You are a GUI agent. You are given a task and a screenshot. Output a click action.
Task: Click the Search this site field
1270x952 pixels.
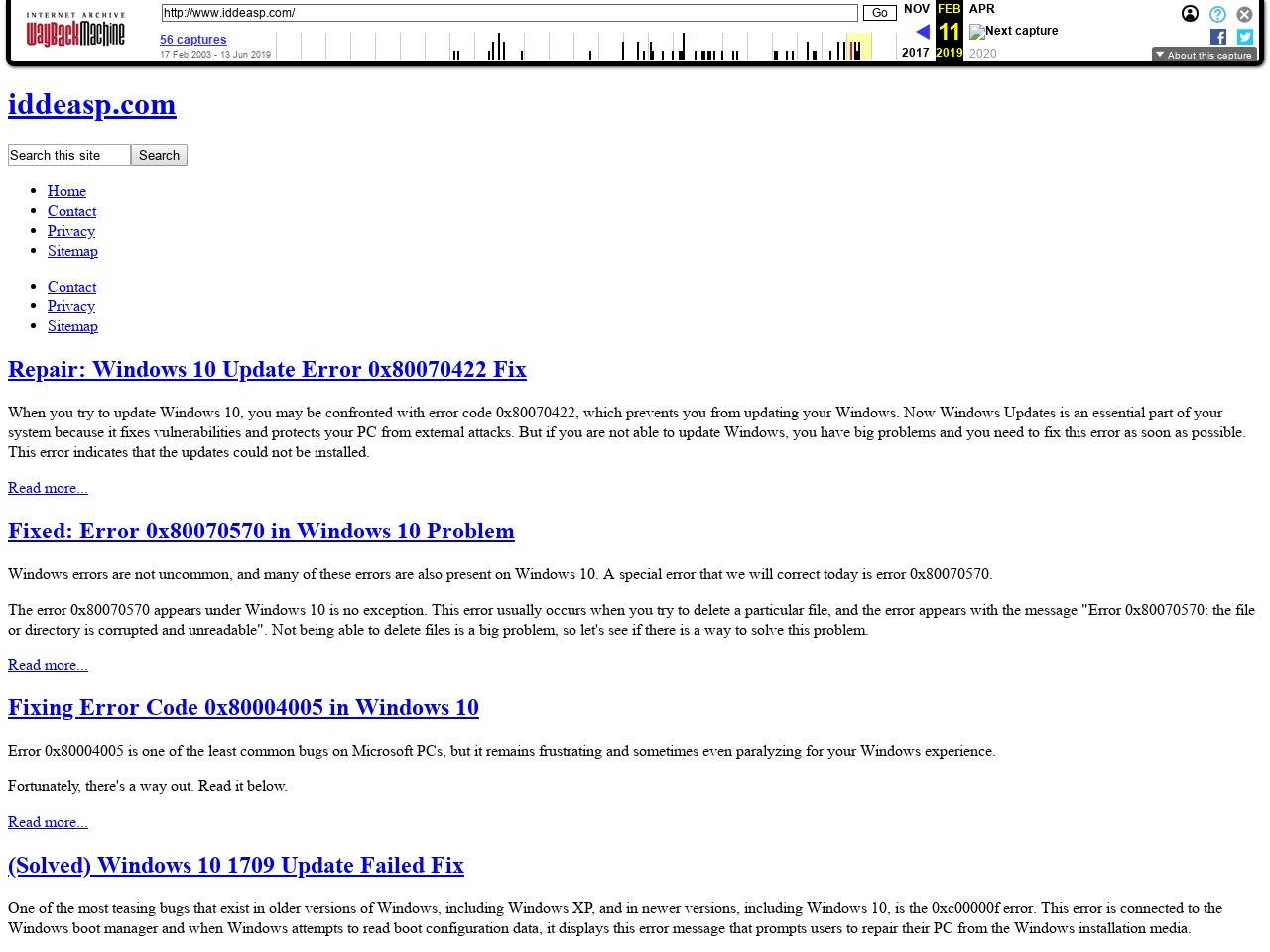pyautogui.click(x=68, y=155)
